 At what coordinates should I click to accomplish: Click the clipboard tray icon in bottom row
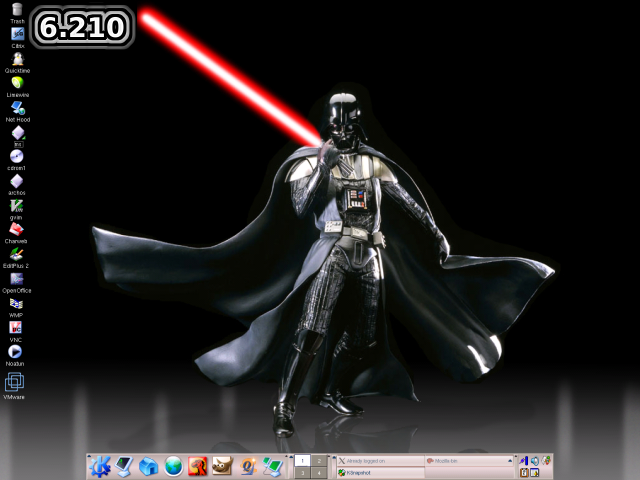tap(524, 473)
